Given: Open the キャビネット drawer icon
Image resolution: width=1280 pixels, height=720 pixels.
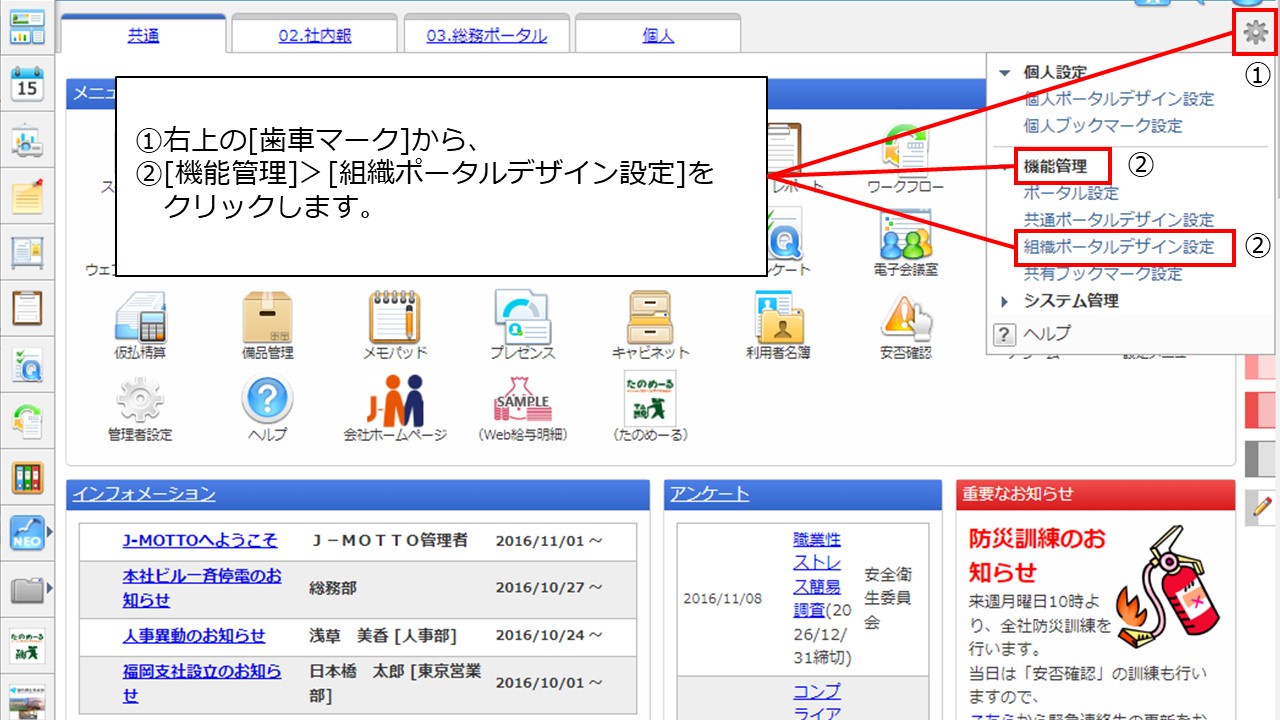Looking at the screenshot, I should click(650, 319).
